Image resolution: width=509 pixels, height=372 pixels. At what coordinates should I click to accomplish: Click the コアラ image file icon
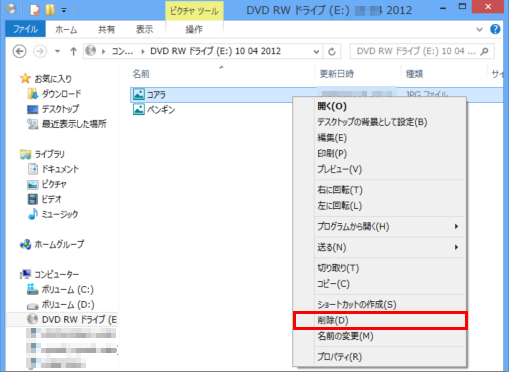pos(139,94)
